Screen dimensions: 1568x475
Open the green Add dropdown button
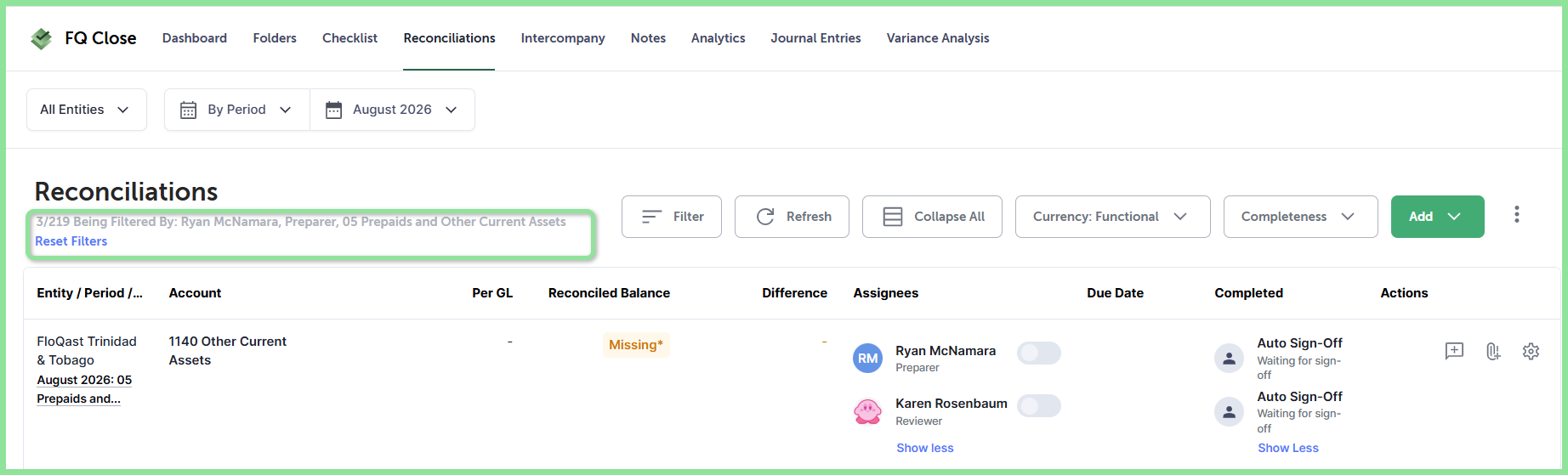point(1437,217)
